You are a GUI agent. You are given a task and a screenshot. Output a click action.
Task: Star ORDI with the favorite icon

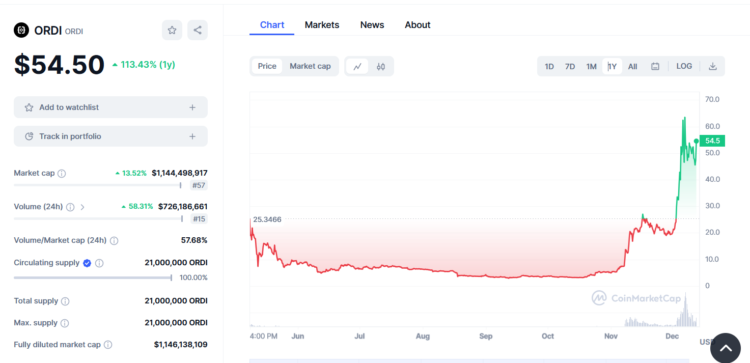[x=172, y=30]
